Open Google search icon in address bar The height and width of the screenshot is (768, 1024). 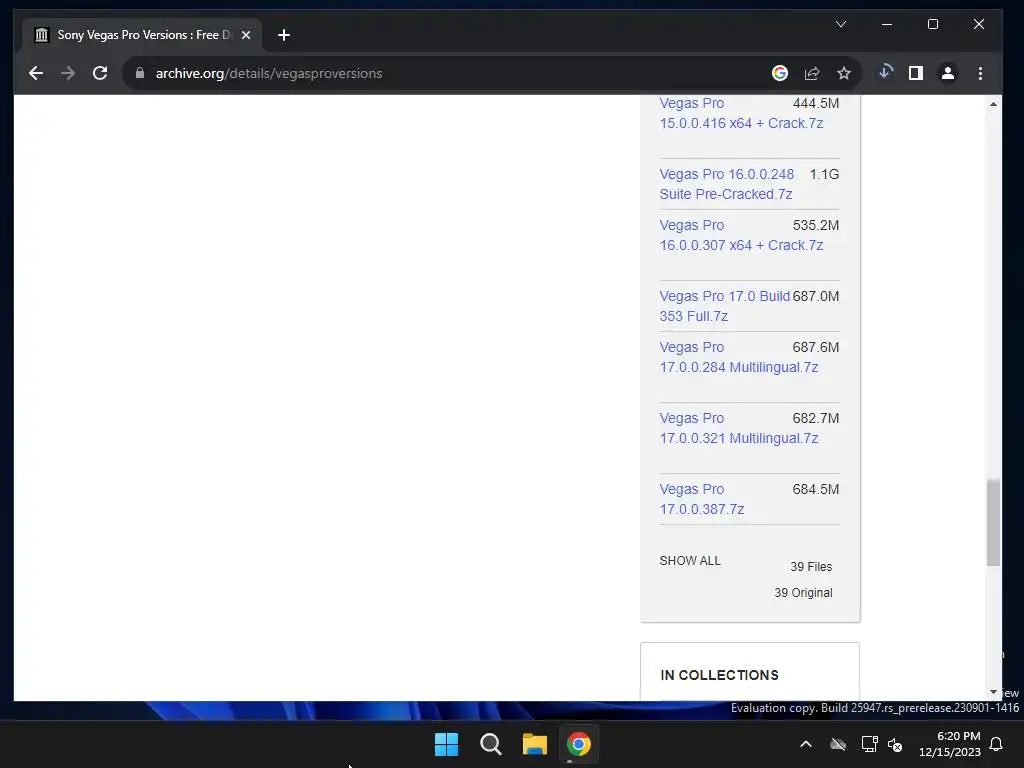780,73
